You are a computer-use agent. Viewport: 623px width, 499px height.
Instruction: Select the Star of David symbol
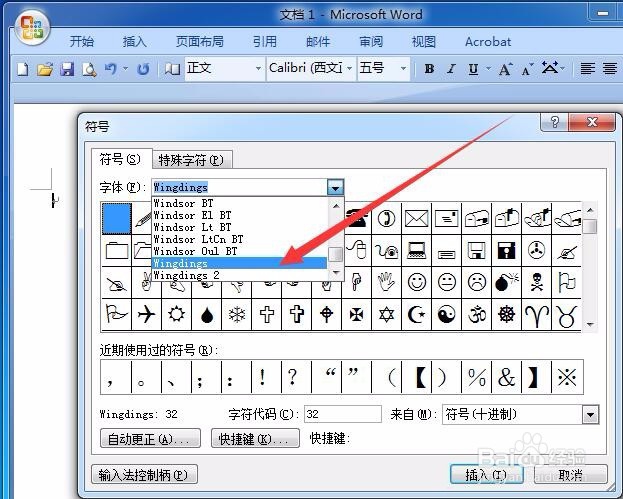tap(386, 315)
